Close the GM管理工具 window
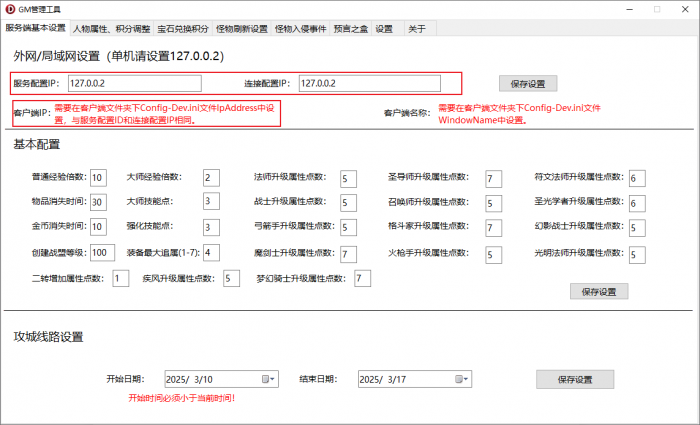The width and height of the screenshot is (700, 425). pyautogui.click(x=680, y=9)
